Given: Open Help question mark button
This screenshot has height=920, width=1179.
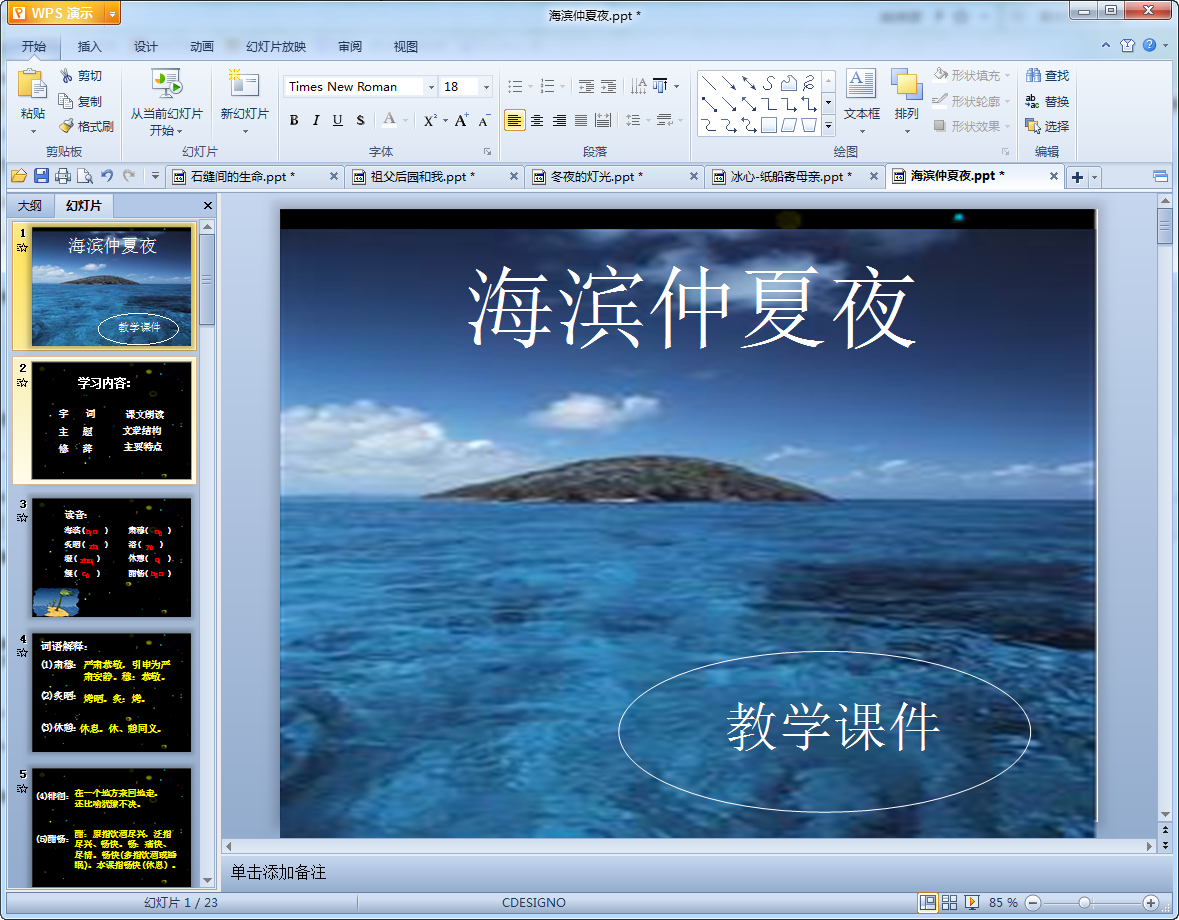Looking at the screenshot, I should pos(1150,45).
